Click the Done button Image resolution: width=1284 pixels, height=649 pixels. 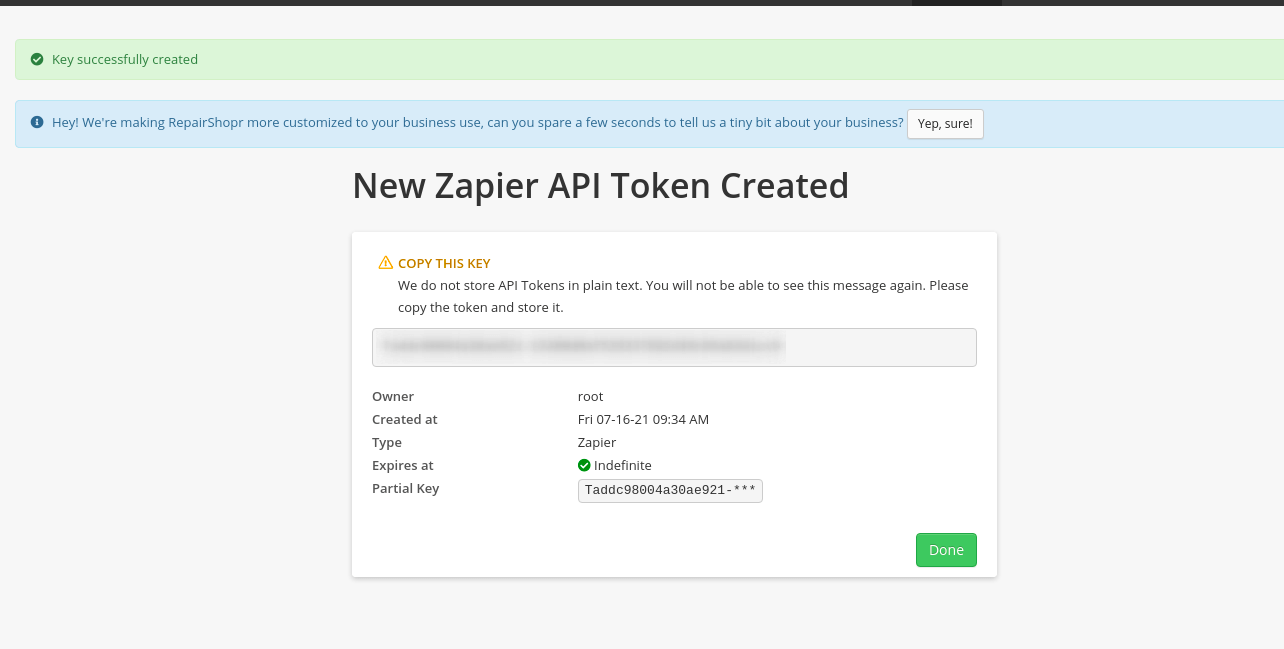[x=946, y=550]
